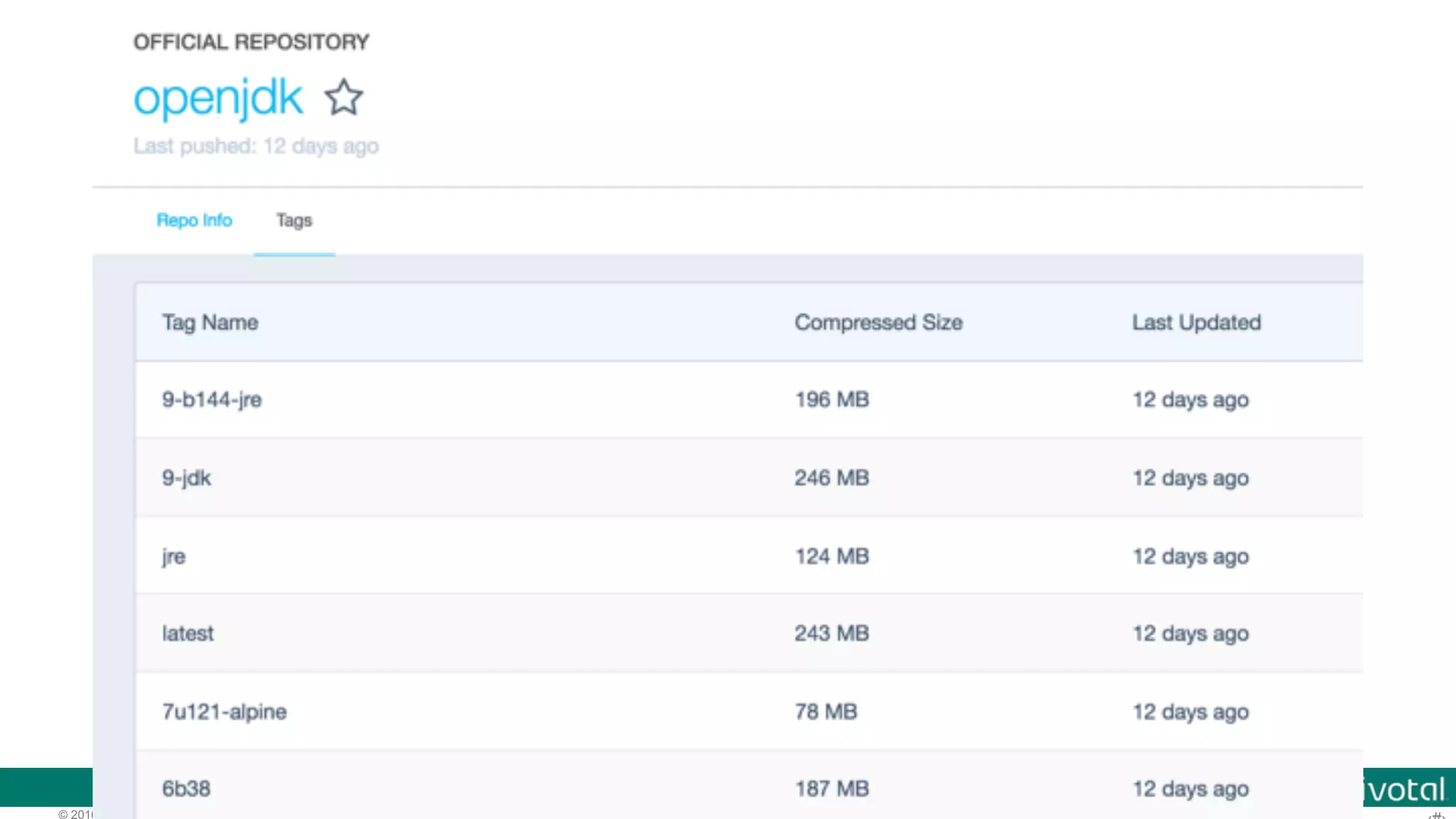Viewport: 1456px width, 819px height.
Task: Star the openjdk repository
Action: pos(343,97)
